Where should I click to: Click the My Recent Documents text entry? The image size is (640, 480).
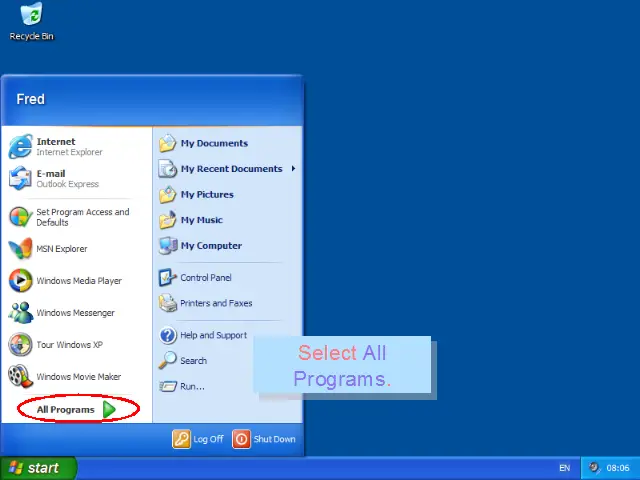[x=231, y=169]
